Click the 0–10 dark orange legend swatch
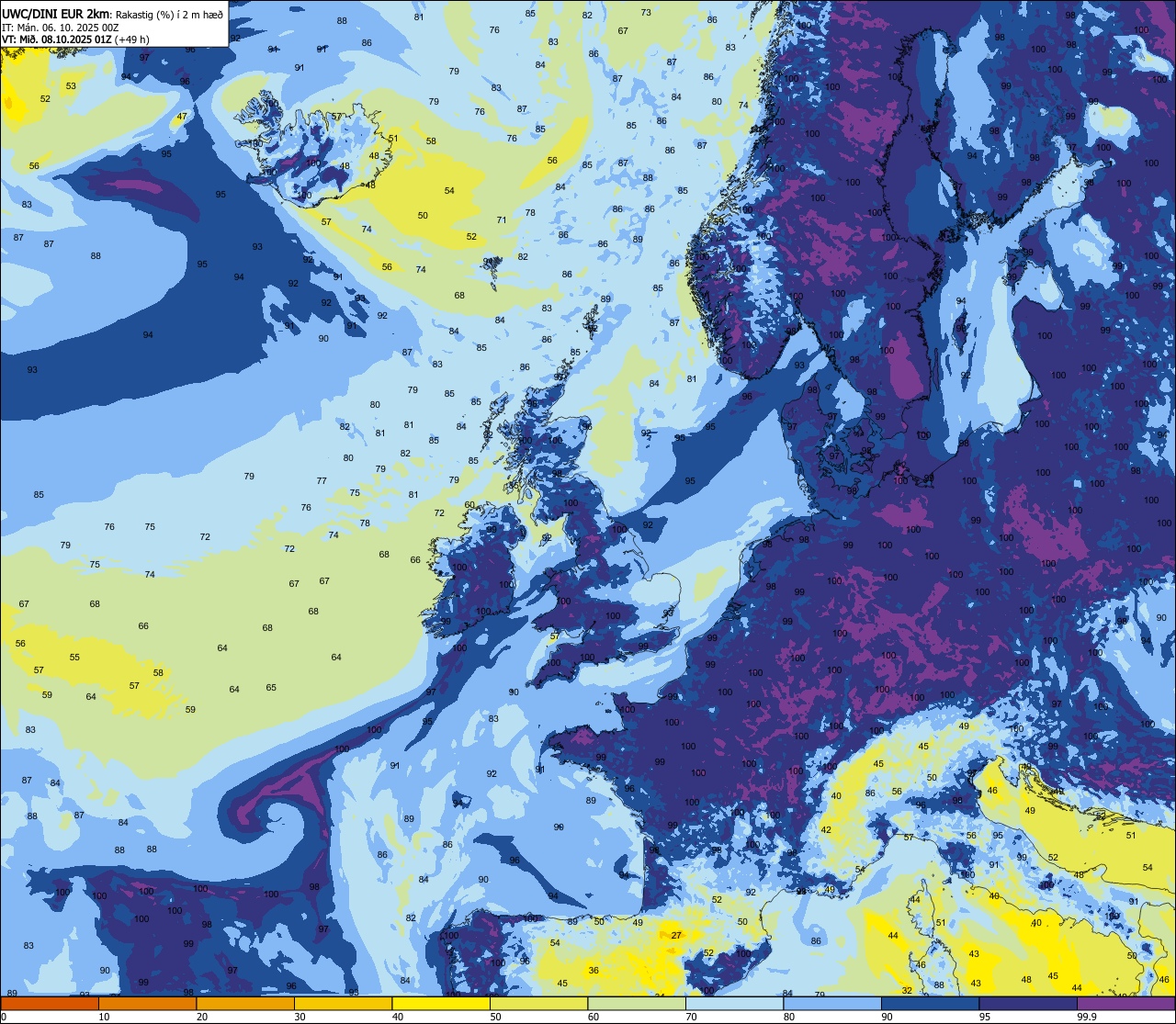The image size is (1176, 1024). click(49, 1004)
